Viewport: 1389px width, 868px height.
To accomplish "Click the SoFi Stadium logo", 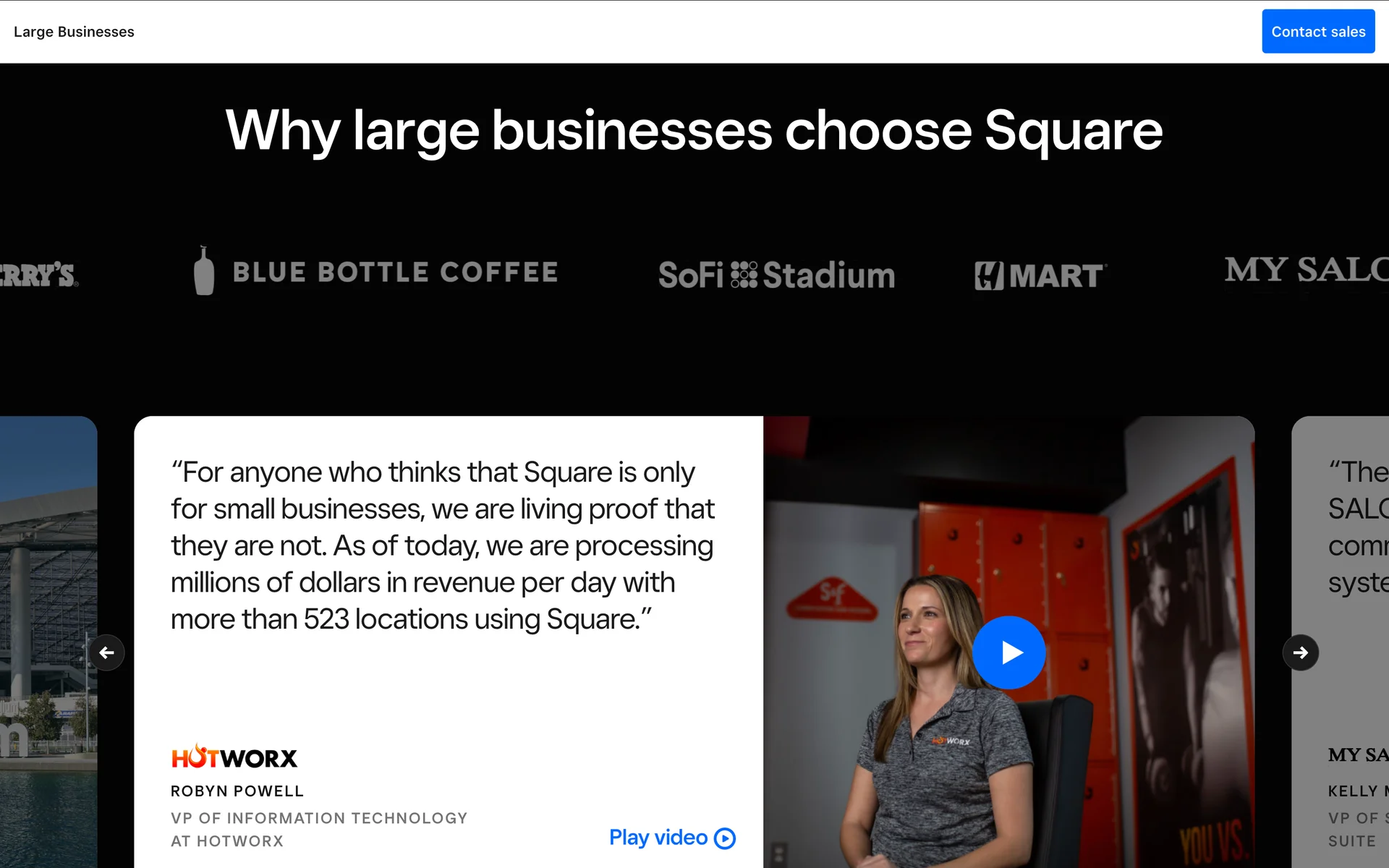I will click(776, 276).
